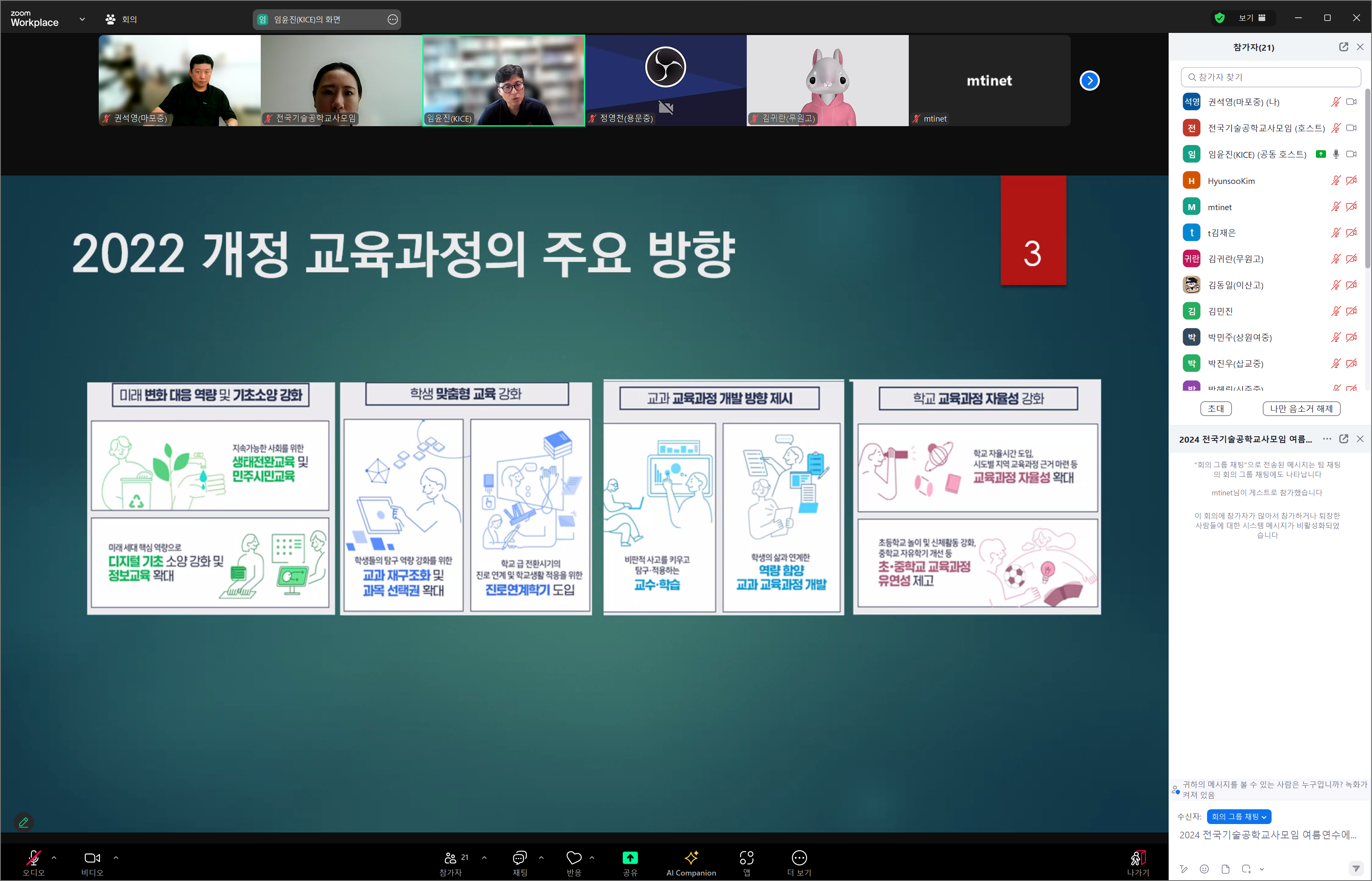
Task: Open the chat recipient dropdown
Action: click(x=1239, y=816)
